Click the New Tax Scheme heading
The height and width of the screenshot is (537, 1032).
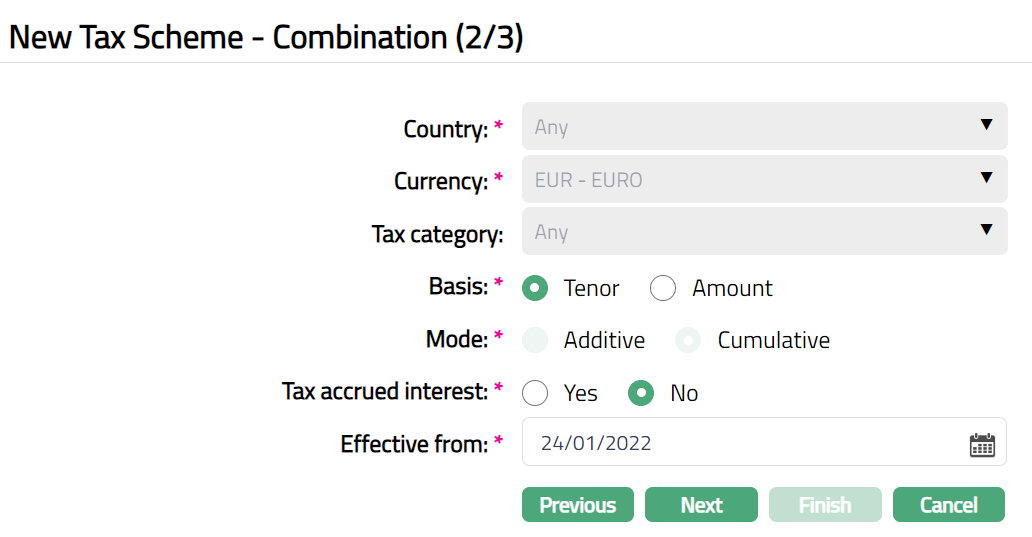(266, 38)
